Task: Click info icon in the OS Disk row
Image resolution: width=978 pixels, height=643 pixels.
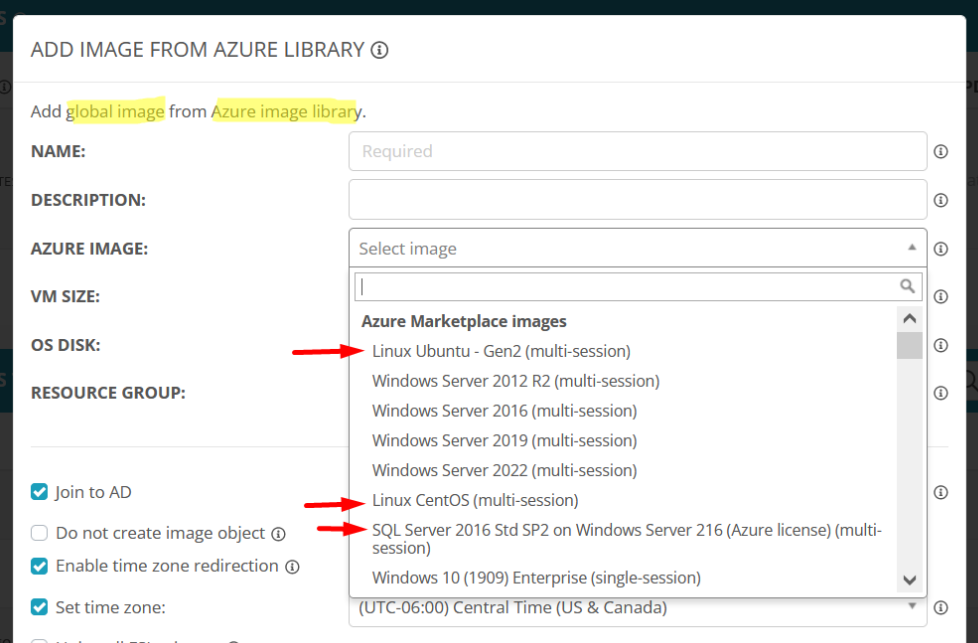Action: pyautogui.click(x=940, y=345)
